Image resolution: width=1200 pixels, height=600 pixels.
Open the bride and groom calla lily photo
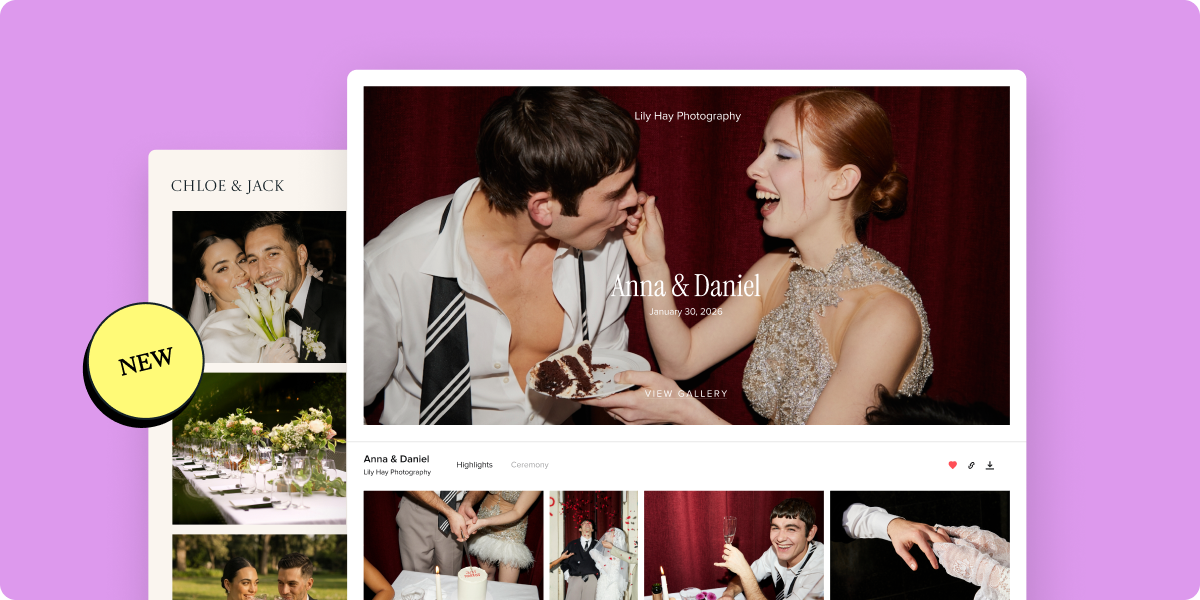(259, 287)
